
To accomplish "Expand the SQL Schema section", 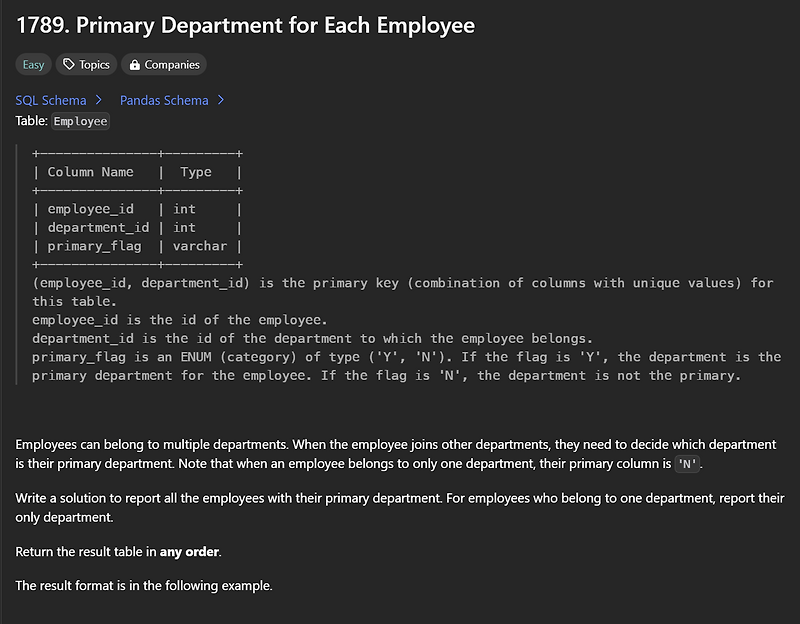I will 50,100.
